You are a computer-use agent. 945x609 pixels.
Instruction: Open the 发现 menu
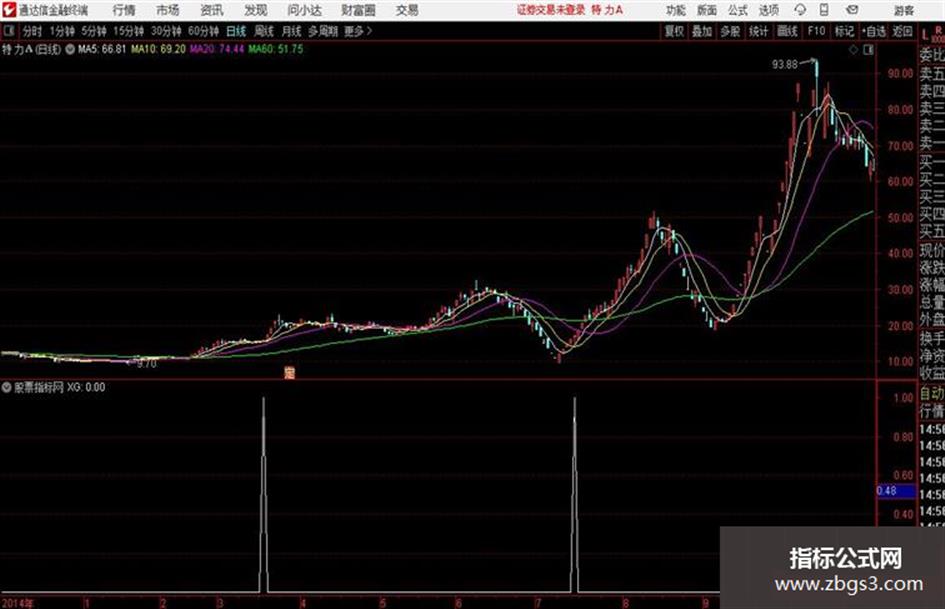click(x=256, y=10)
